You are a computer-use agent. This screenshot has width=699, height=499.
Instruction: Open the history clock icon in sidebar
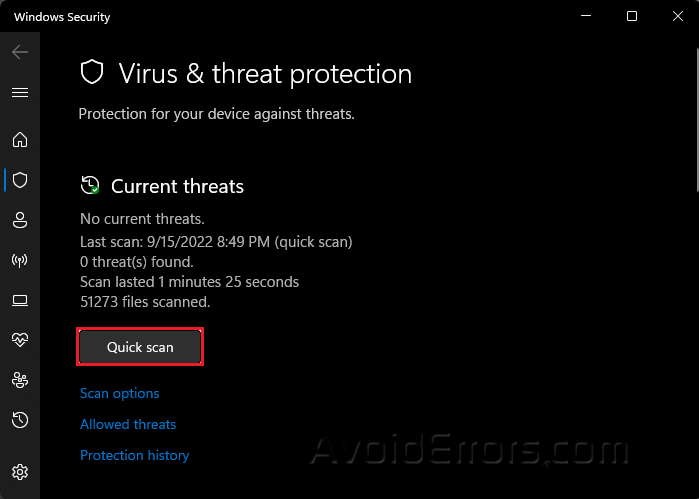coord(20,420)
